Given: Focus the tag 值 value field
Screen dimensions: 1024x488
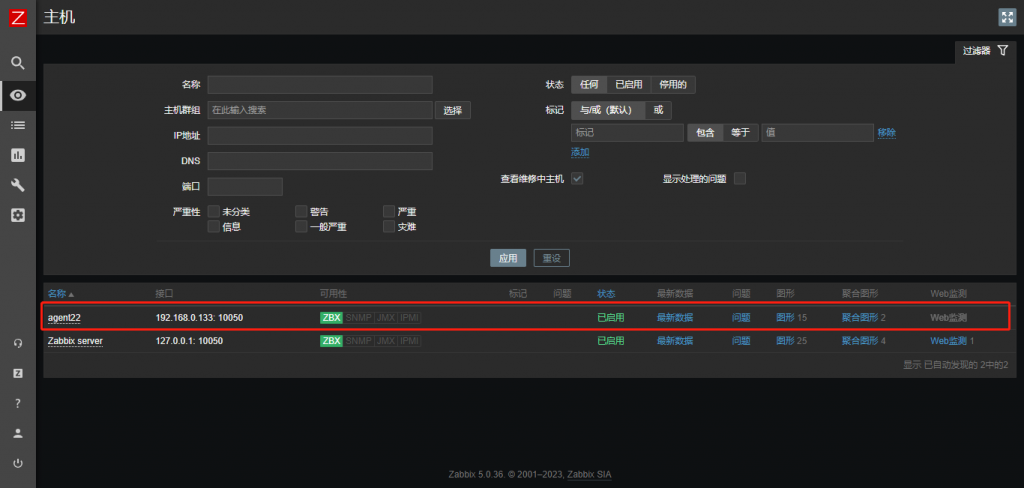Looking at the screenshot, I should pyautogui.click(x=817, y=133).
